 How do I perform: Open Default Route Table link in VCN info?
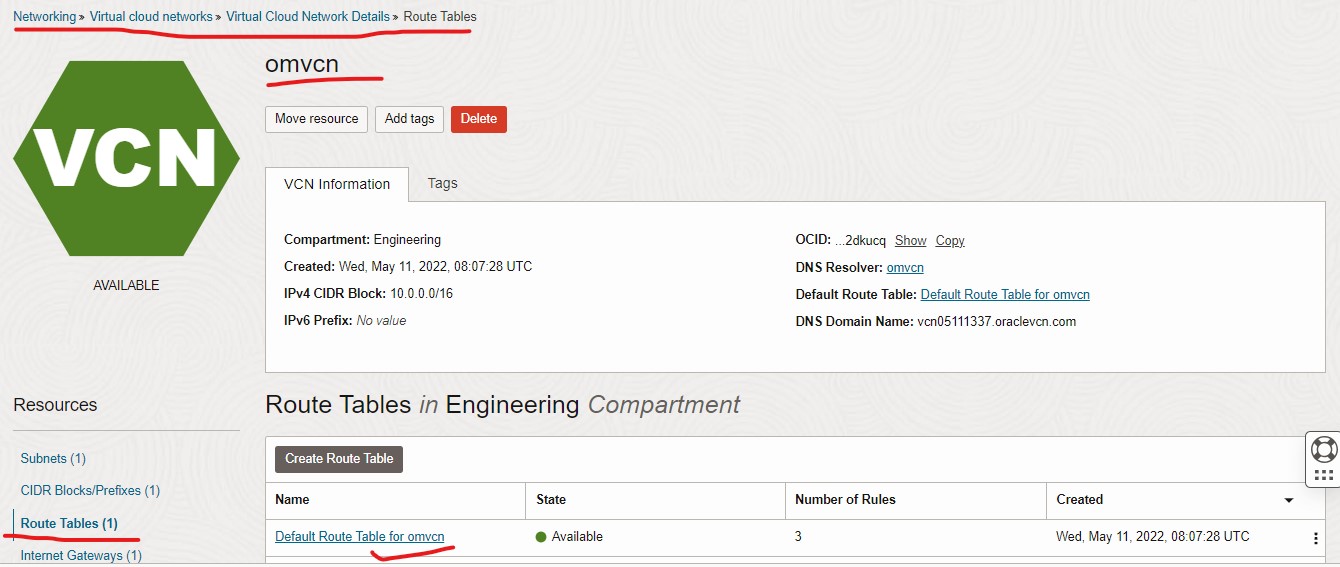1004,295
